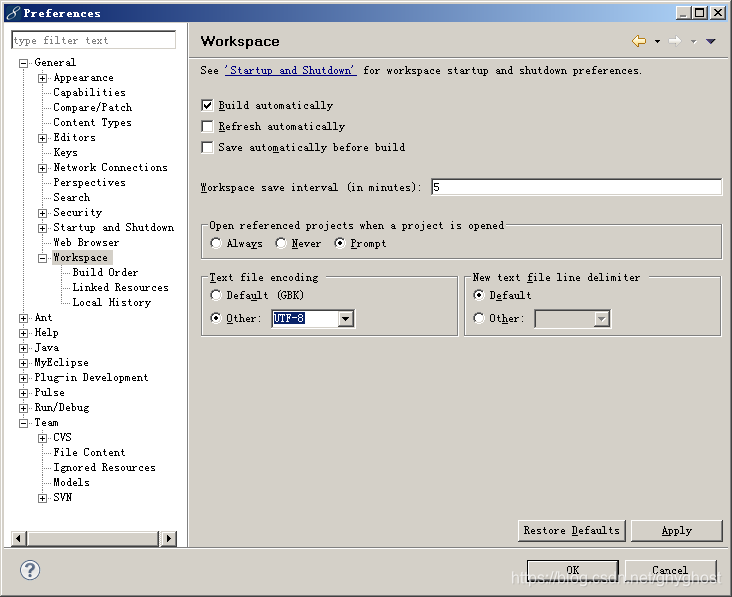Expand the CVS tree node

(x=42, y=438)
